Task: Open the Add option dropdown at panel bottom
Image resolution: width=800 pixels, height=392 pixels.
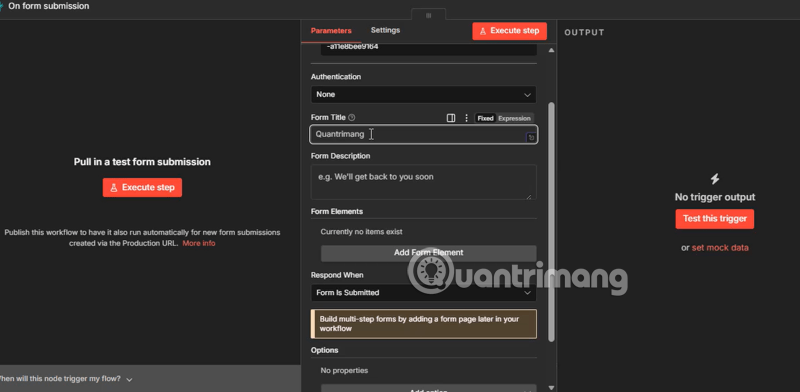Action: pos(429,389)
